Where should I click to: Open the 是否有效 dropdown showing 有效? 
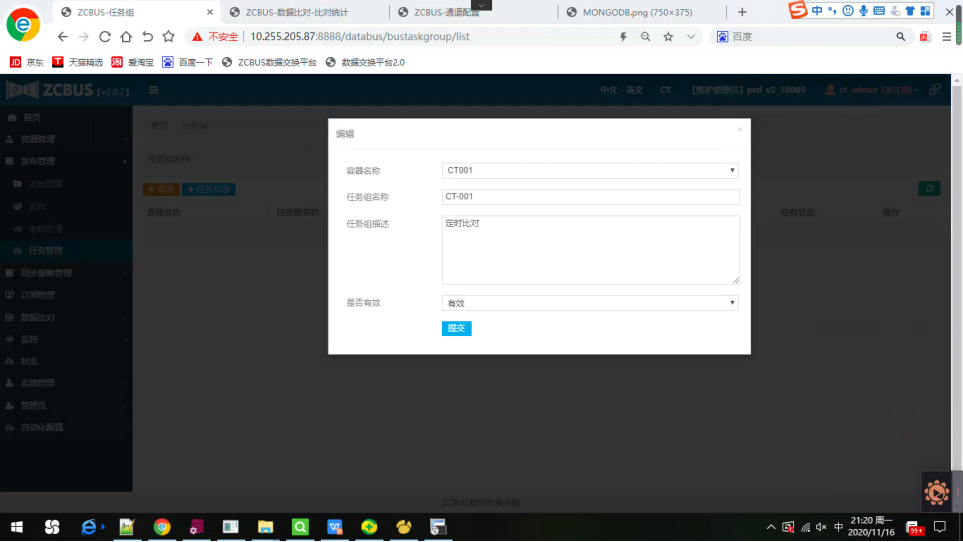pyautogui.click(x=590, y=303)
